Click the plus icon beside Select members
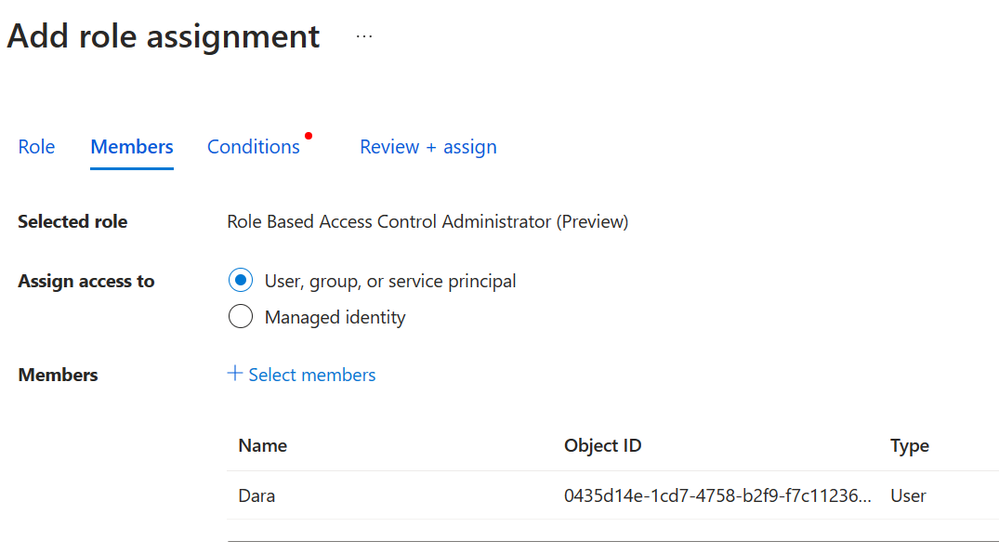 (235, 374)
